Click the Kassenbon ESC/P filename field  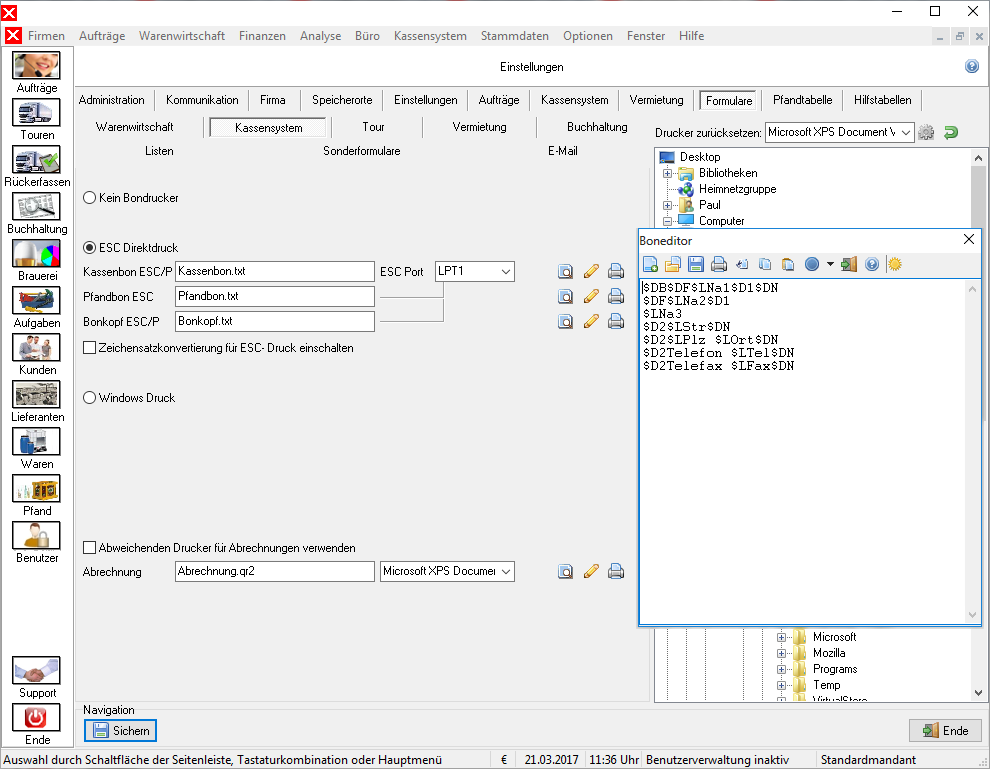point(275,271)
